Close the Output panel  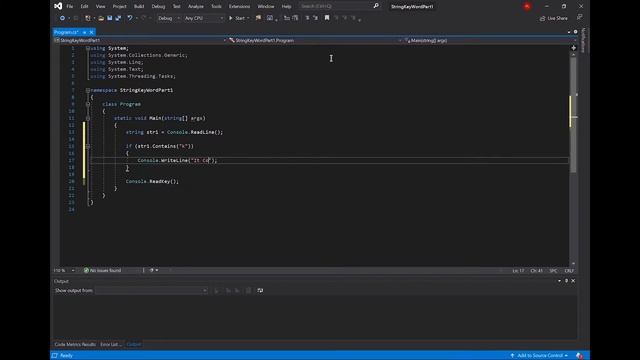coord(573,281)
